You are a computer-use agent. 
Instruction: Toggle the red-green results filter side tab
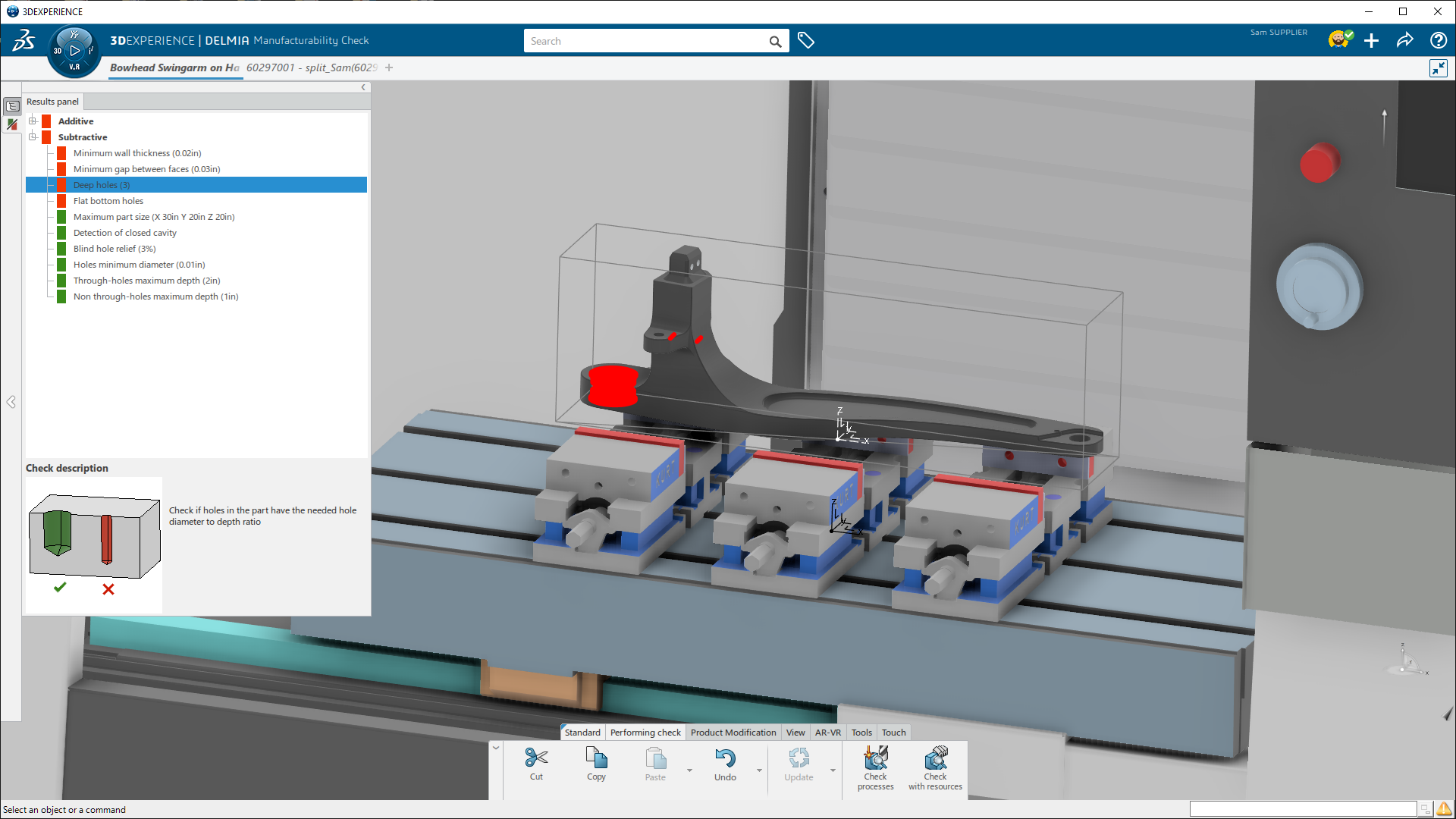coord(12,124)
